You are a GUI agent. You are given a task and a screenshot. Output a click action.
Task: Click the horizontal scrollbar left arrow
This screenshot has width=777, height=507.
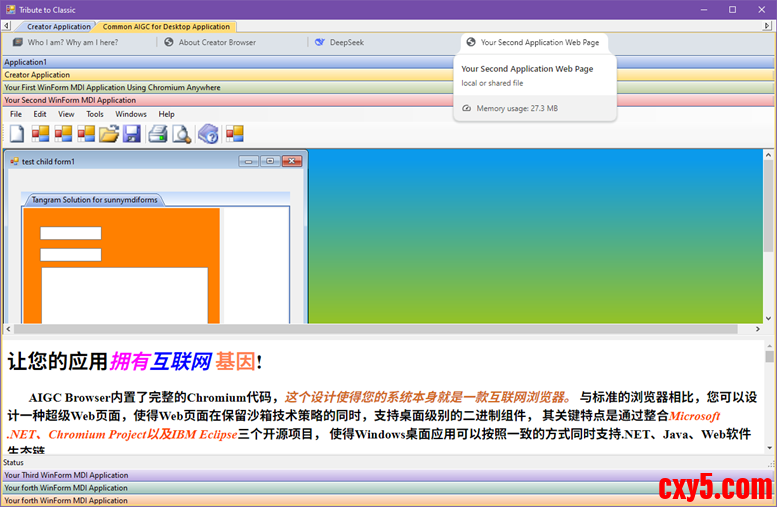point(8,329)
